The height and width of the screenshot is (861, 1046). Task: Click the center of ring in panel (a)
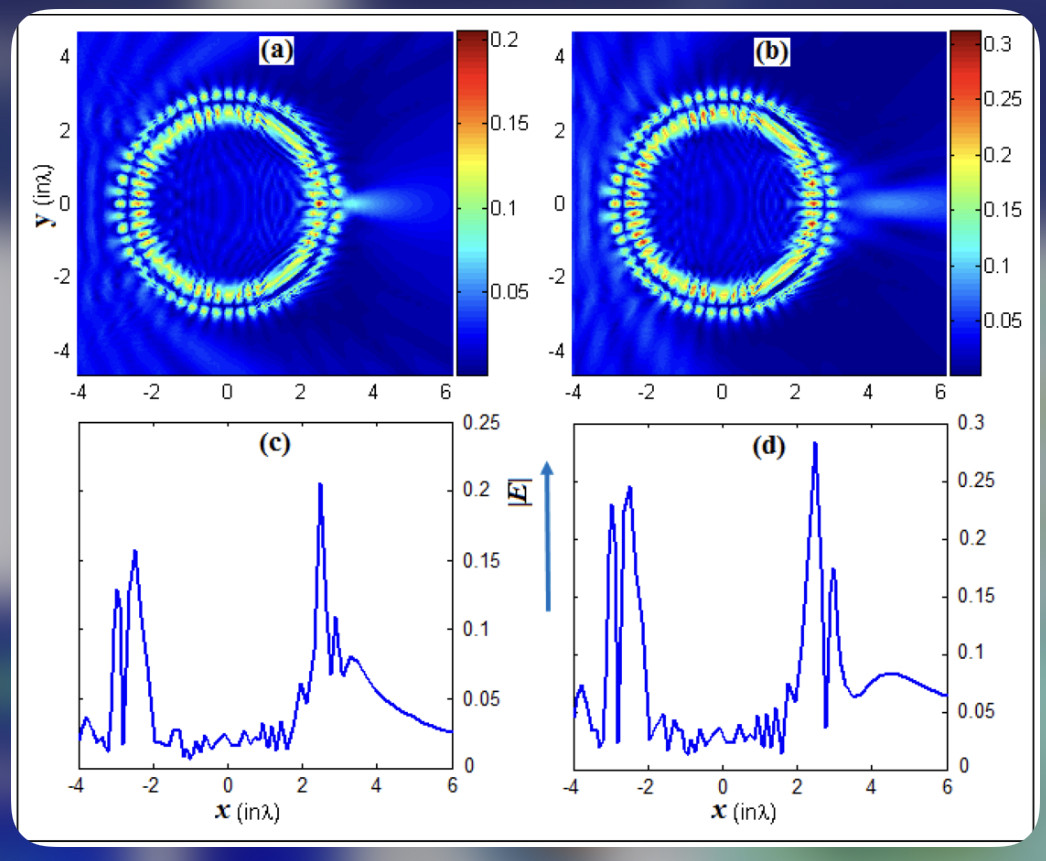228,204
